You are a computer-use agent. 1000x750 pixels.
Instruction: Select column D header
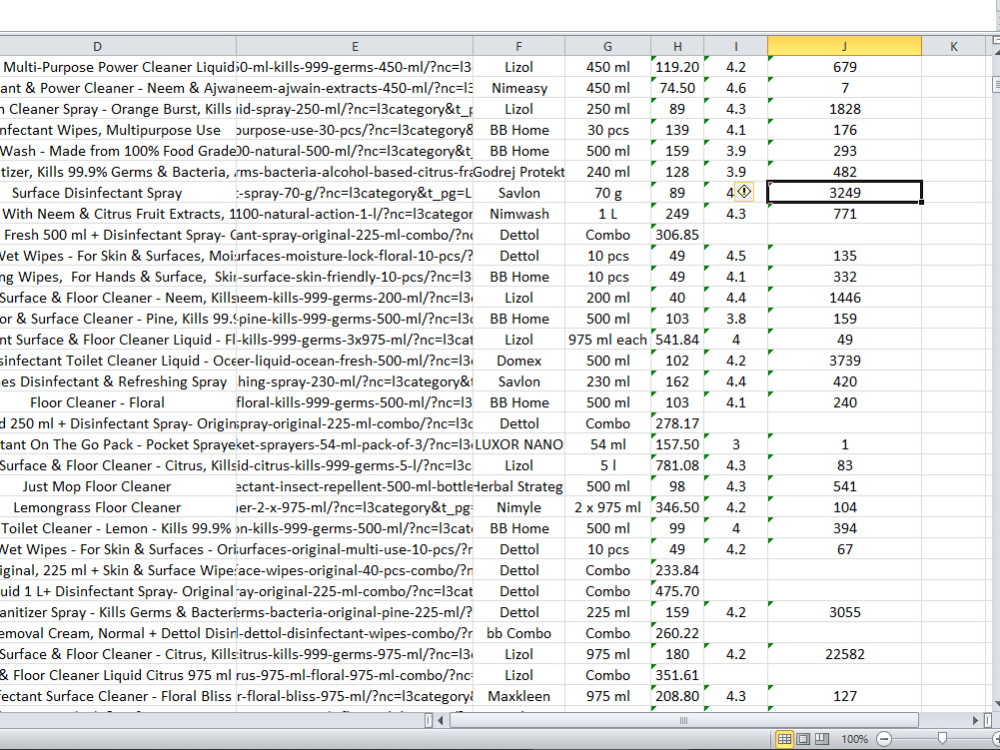[x=97, y=46]
